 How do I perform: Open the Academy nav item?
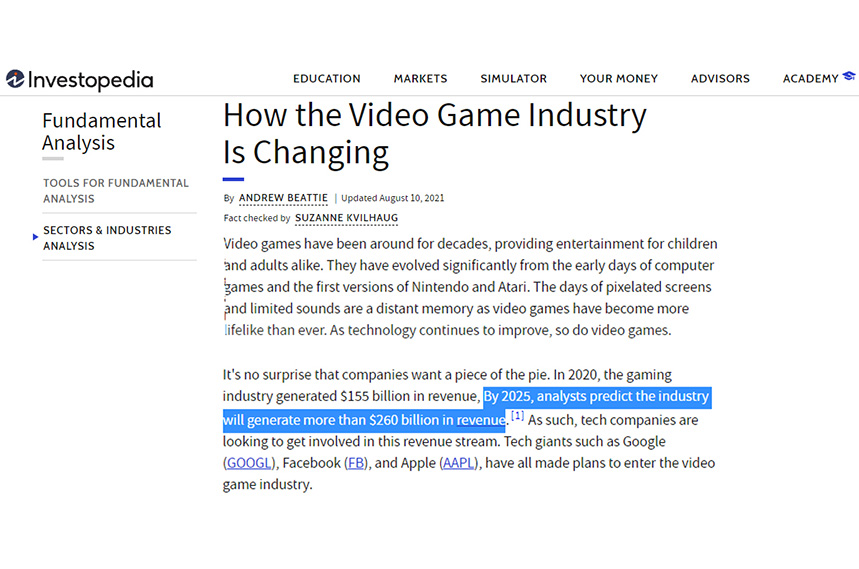[x=810, y=79]
